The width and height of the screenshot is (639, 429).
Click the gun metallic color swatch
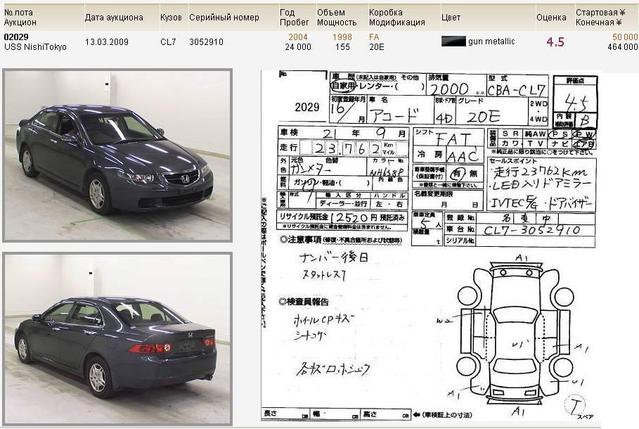tap(453, 41)
